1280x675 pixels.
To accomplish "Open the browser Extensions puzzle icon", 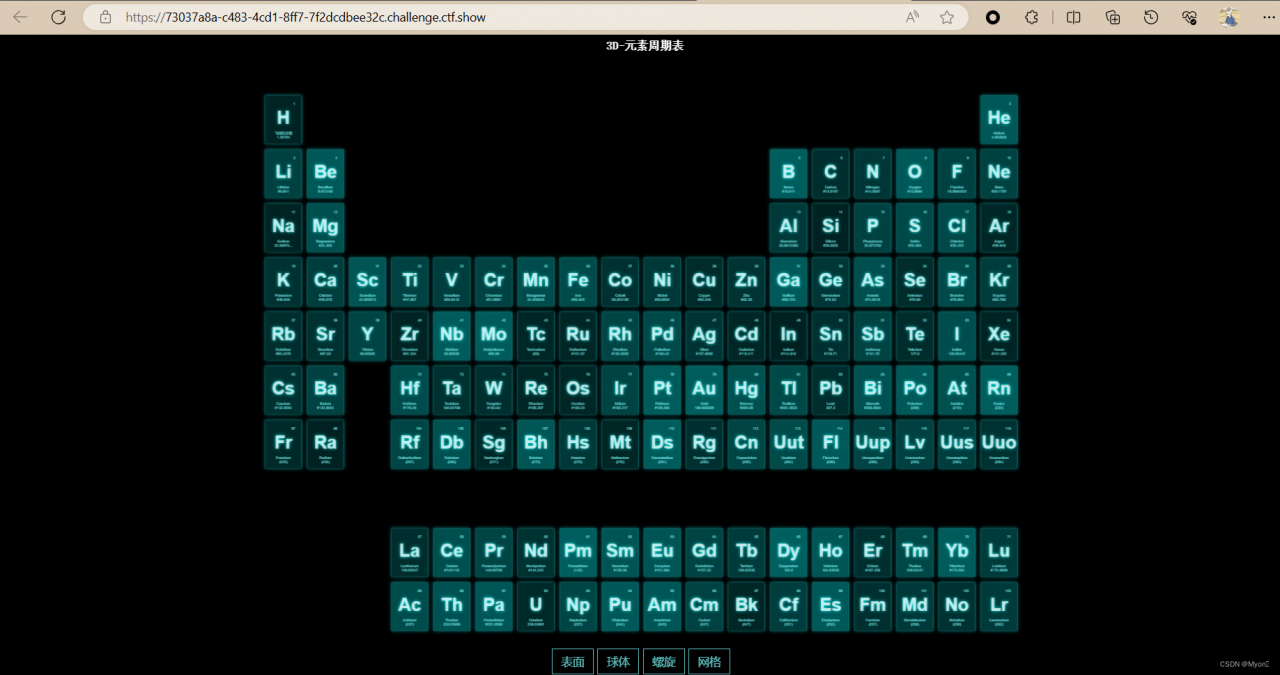I will point(1032,17).
